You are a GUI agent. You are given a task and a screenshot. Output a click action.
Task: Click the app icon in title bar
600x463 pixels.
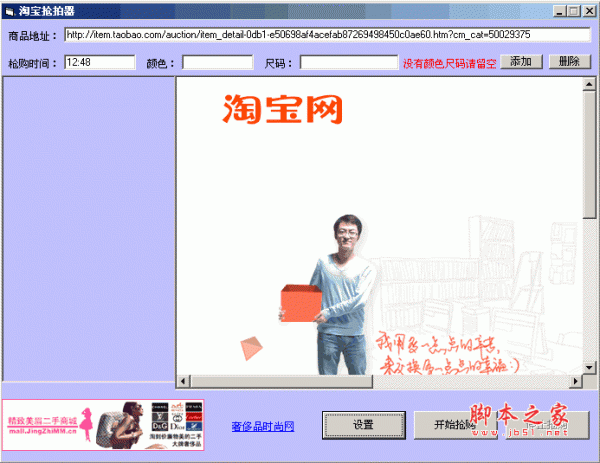10,11
